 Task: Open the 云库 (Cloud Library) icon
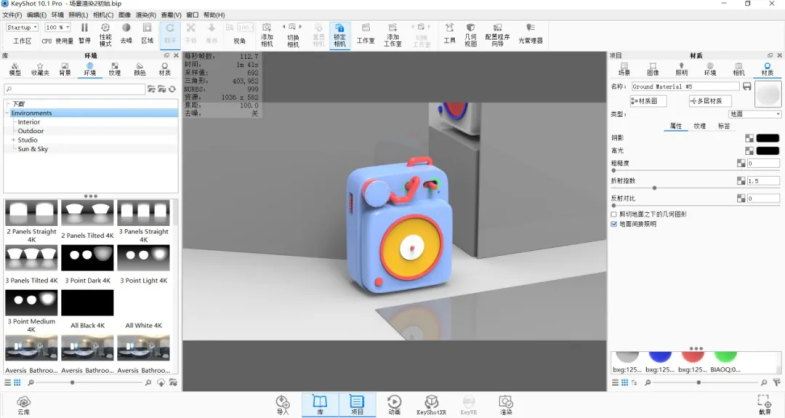[23, 402]
